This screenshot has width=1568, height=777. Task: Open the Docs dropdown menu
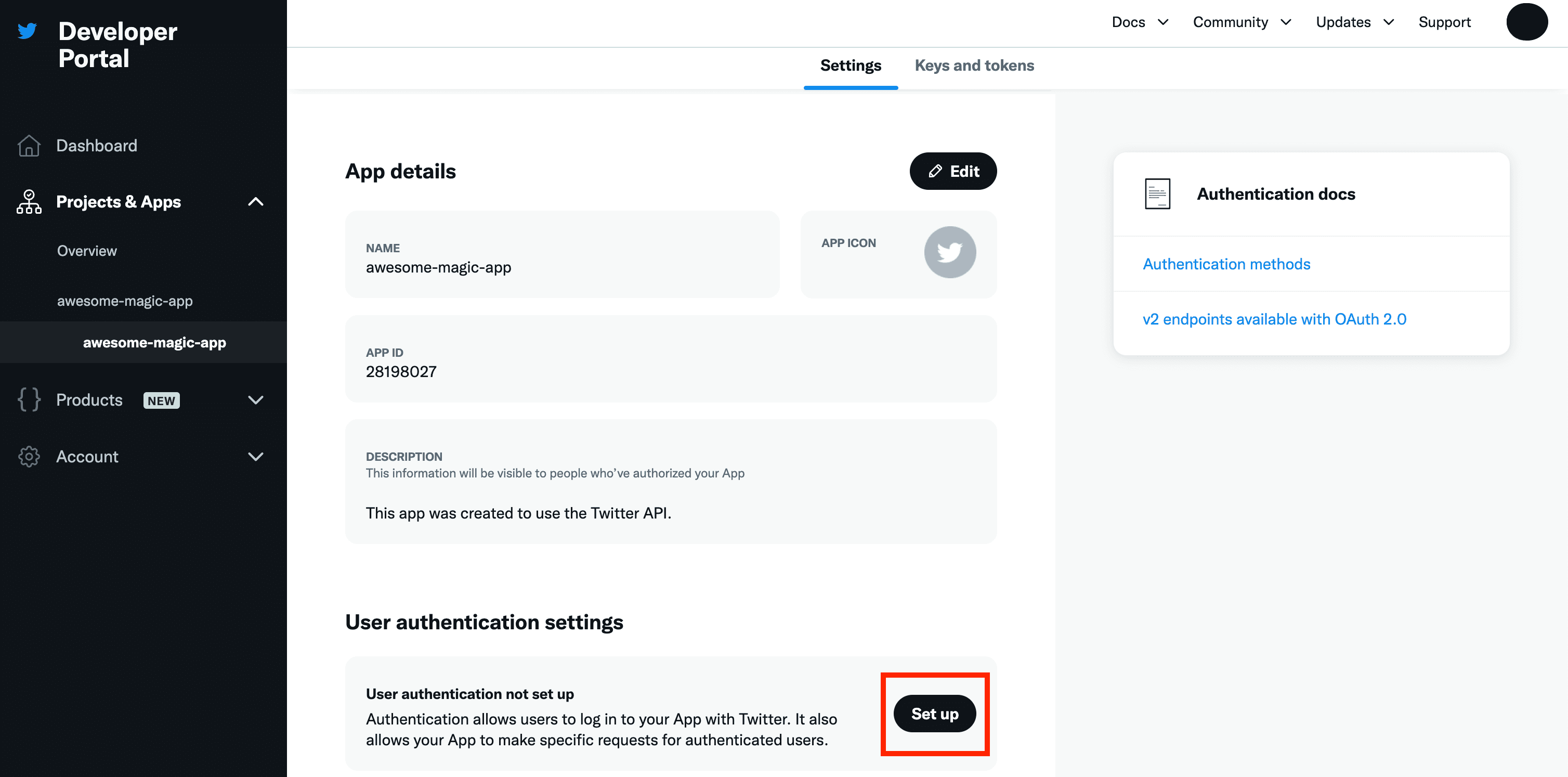(x=1140, y=22)
